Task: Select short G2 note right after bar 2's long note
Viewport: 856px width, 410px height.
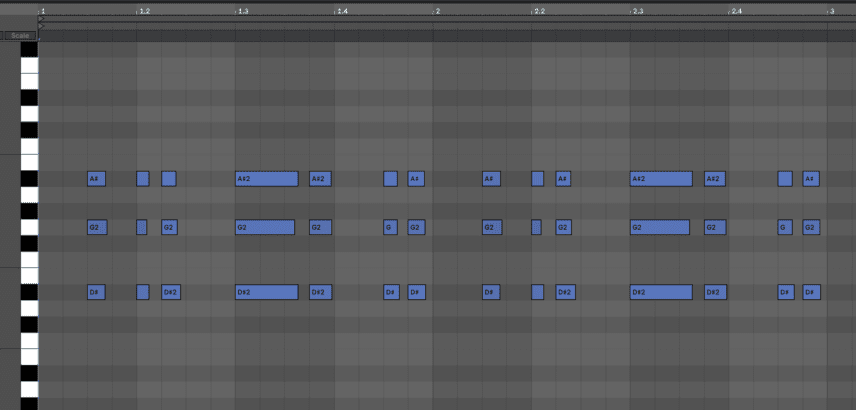Action: [715, 227]
